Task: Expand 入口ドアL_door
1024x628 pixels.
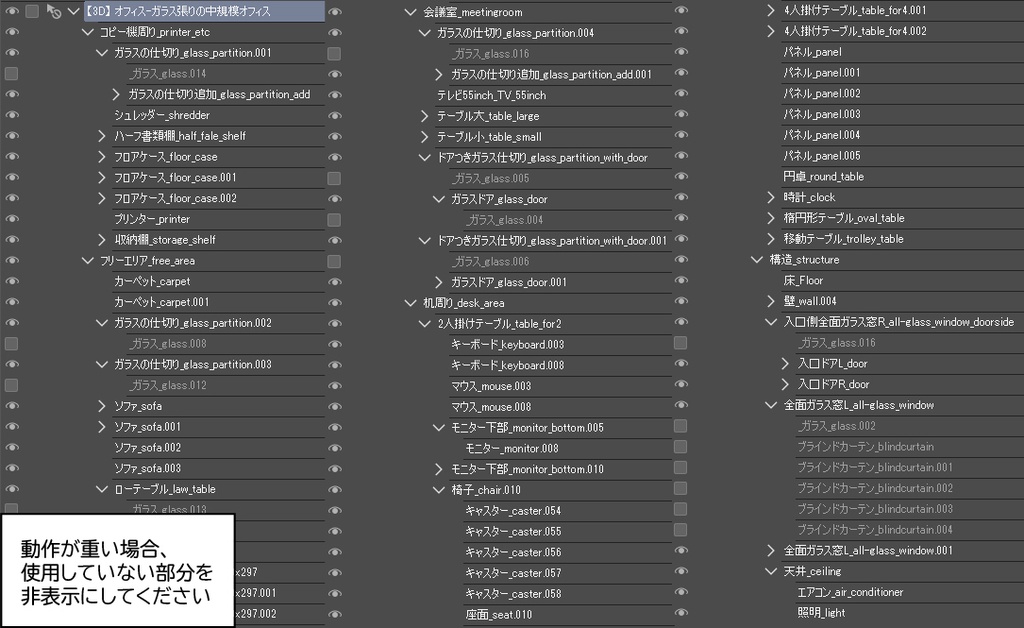Action: coord(785,364)
